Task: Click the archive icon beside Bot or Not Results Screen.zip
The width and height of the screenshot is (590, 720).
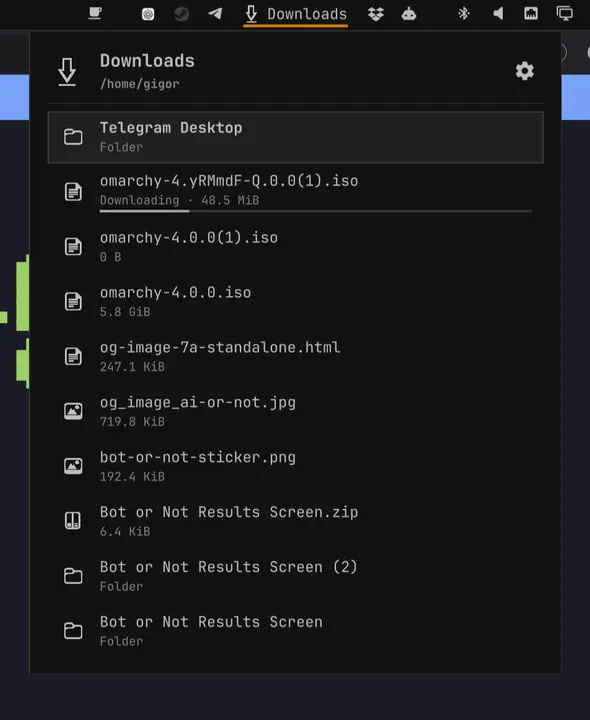Action: pyautogui.click(x=73, y=521)
